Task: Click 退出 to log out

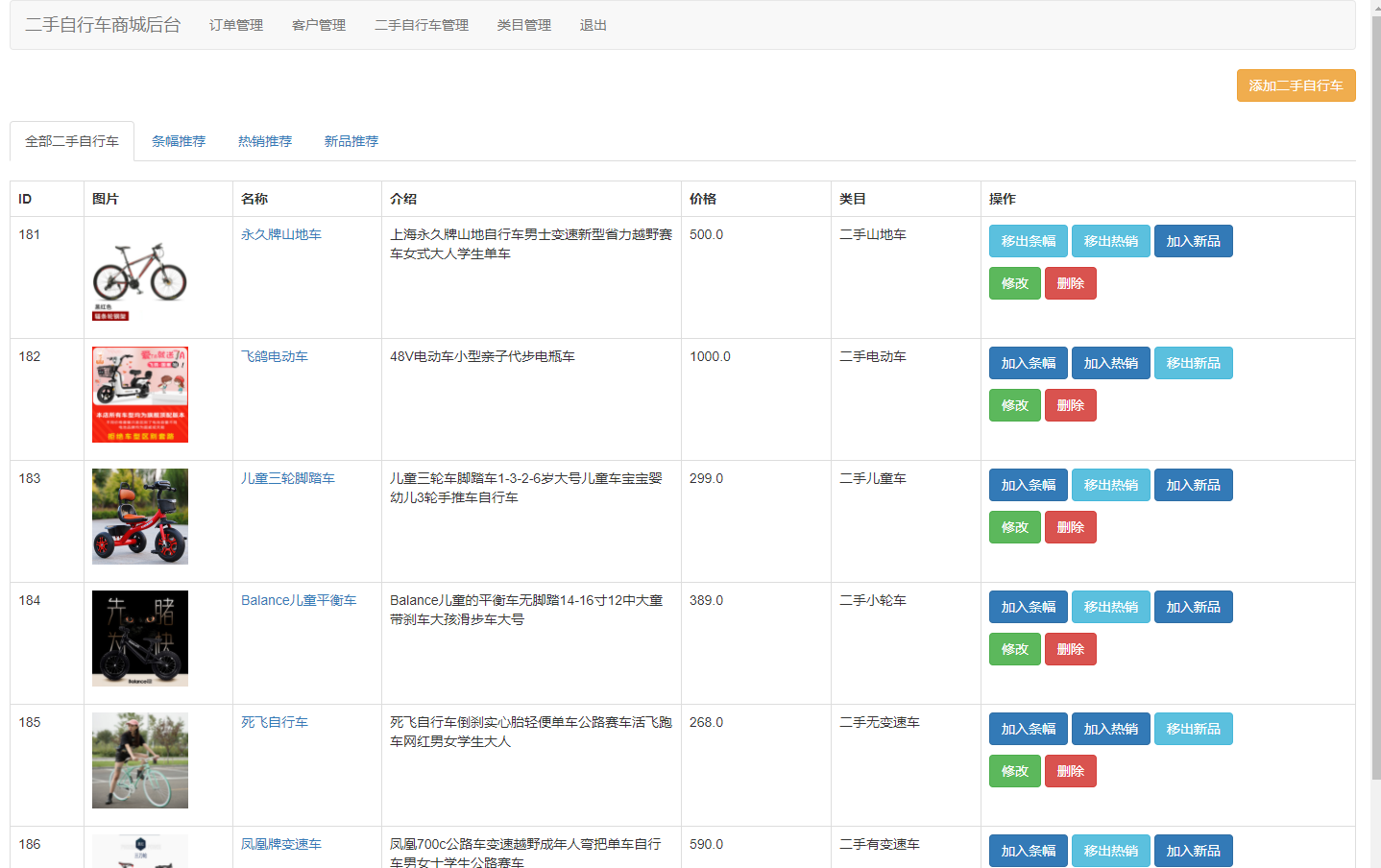Action: tap(592, 26)
